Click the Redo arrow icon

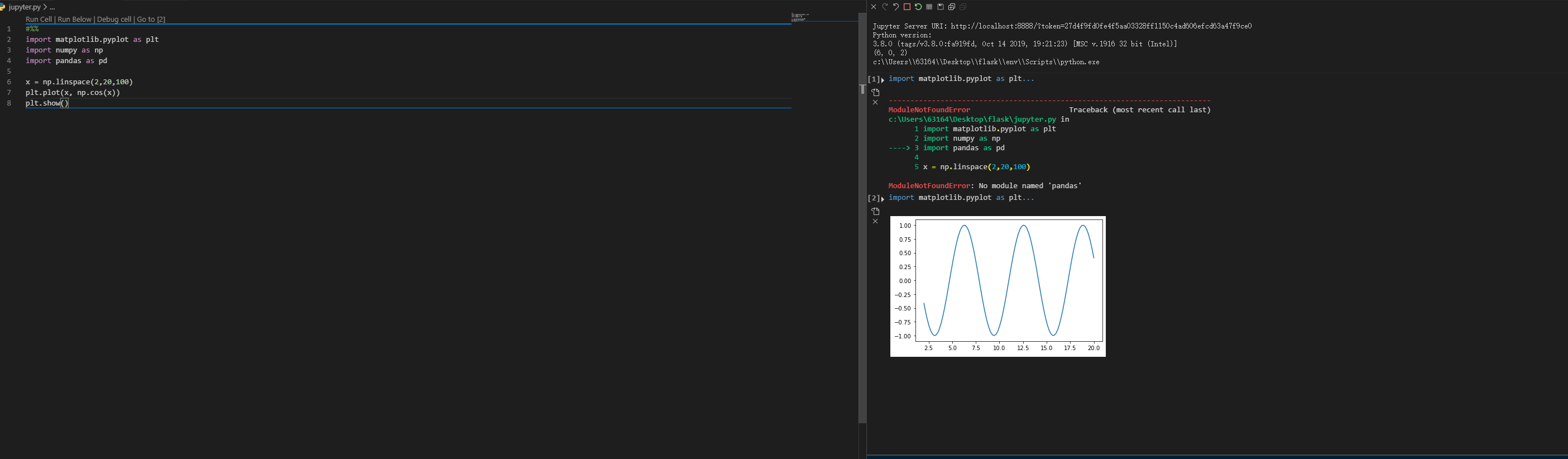tap(884, 7)
